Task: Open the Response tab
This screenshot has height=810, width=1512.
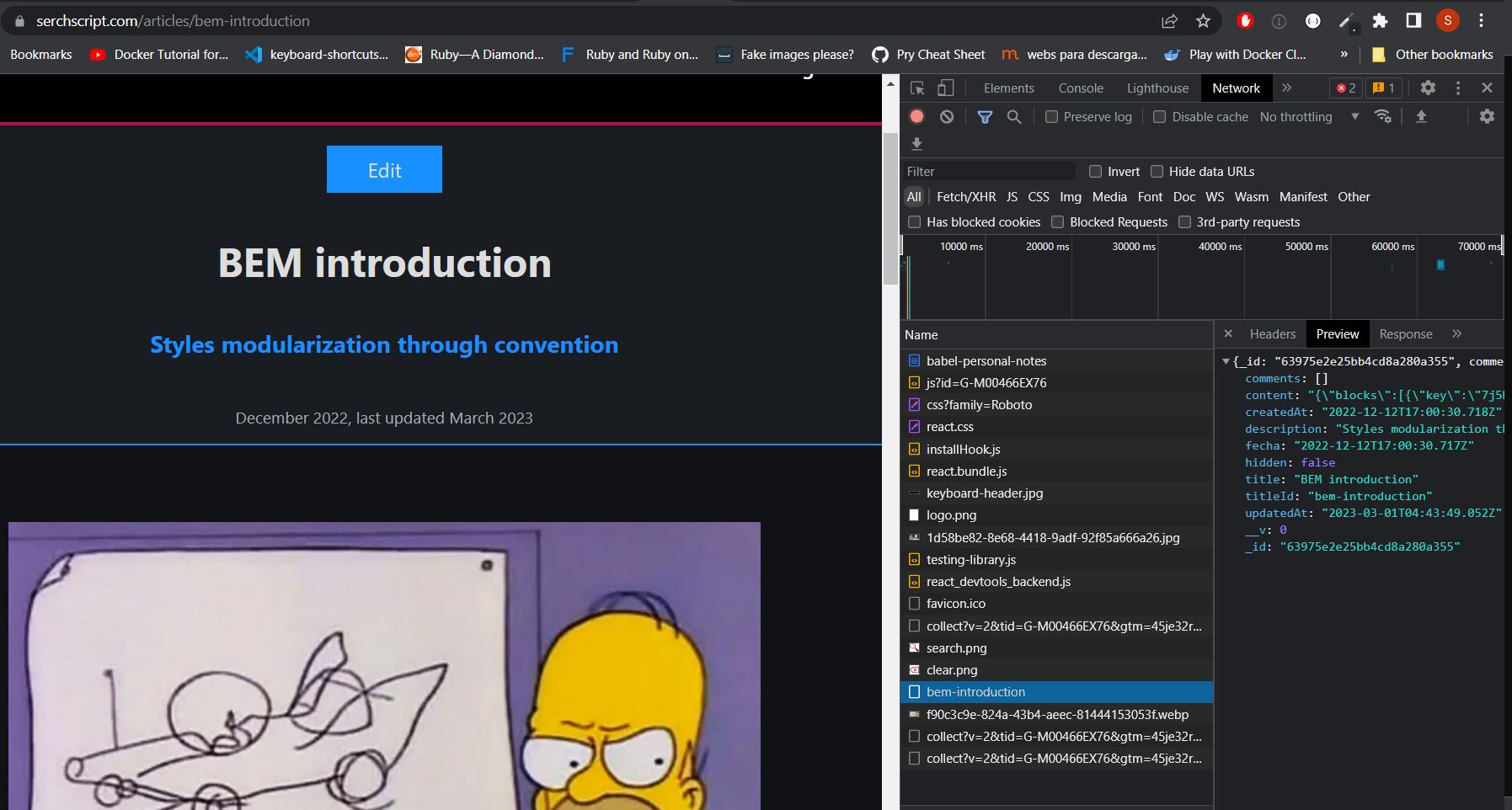Action: point(1405,334)
